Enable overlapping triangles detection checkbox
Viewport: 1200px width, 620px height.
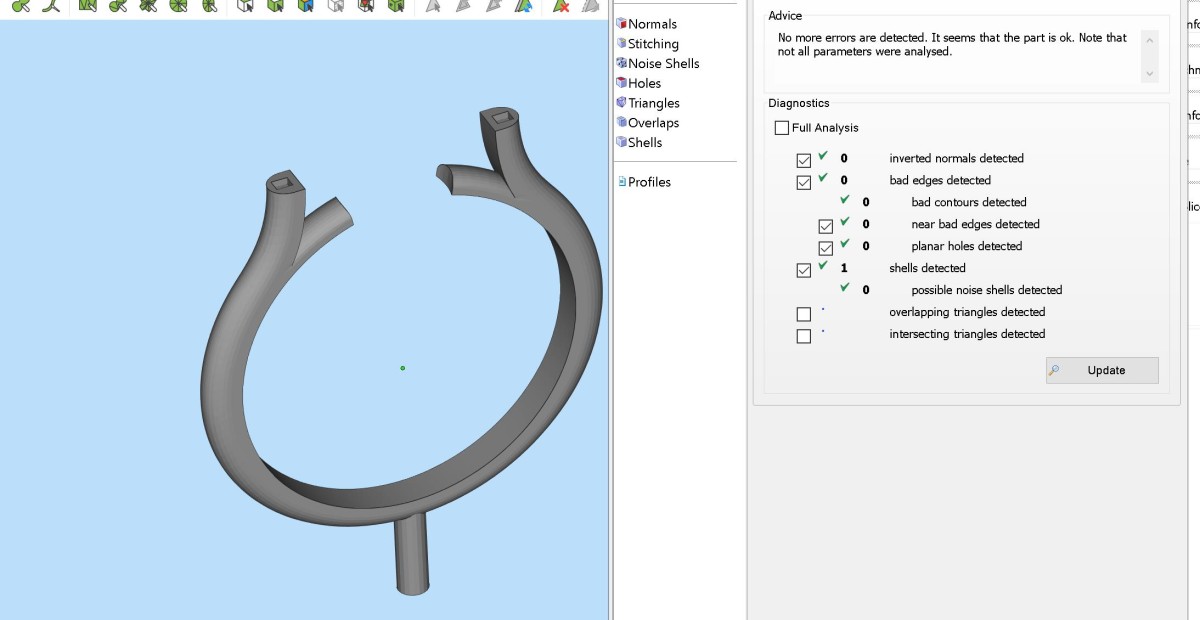point(804,314)
